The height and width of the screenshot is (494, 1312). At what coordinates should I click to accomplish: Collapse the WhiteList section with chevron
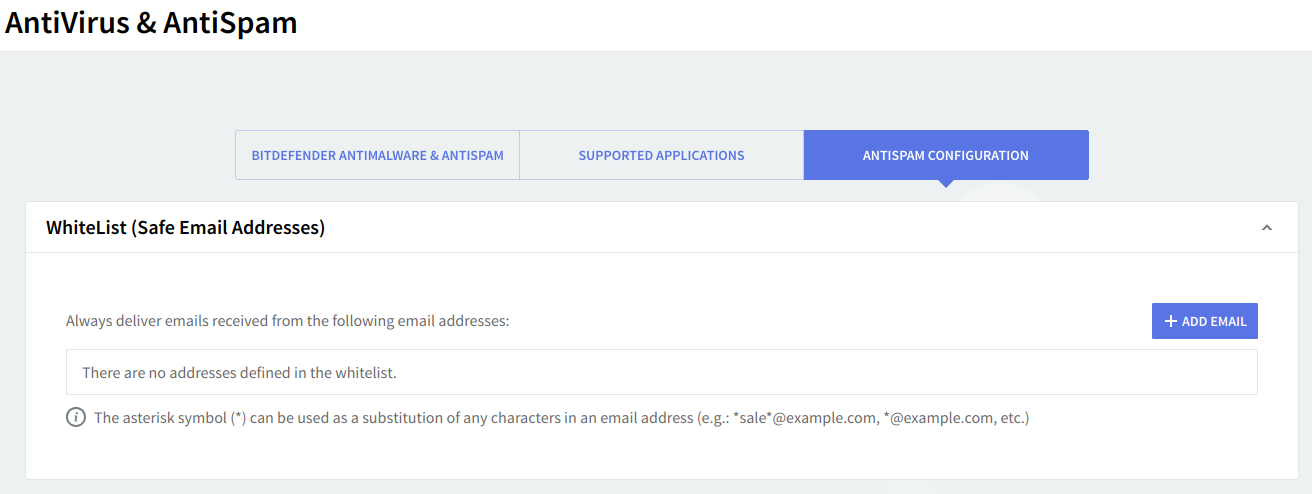point(1267,228)
